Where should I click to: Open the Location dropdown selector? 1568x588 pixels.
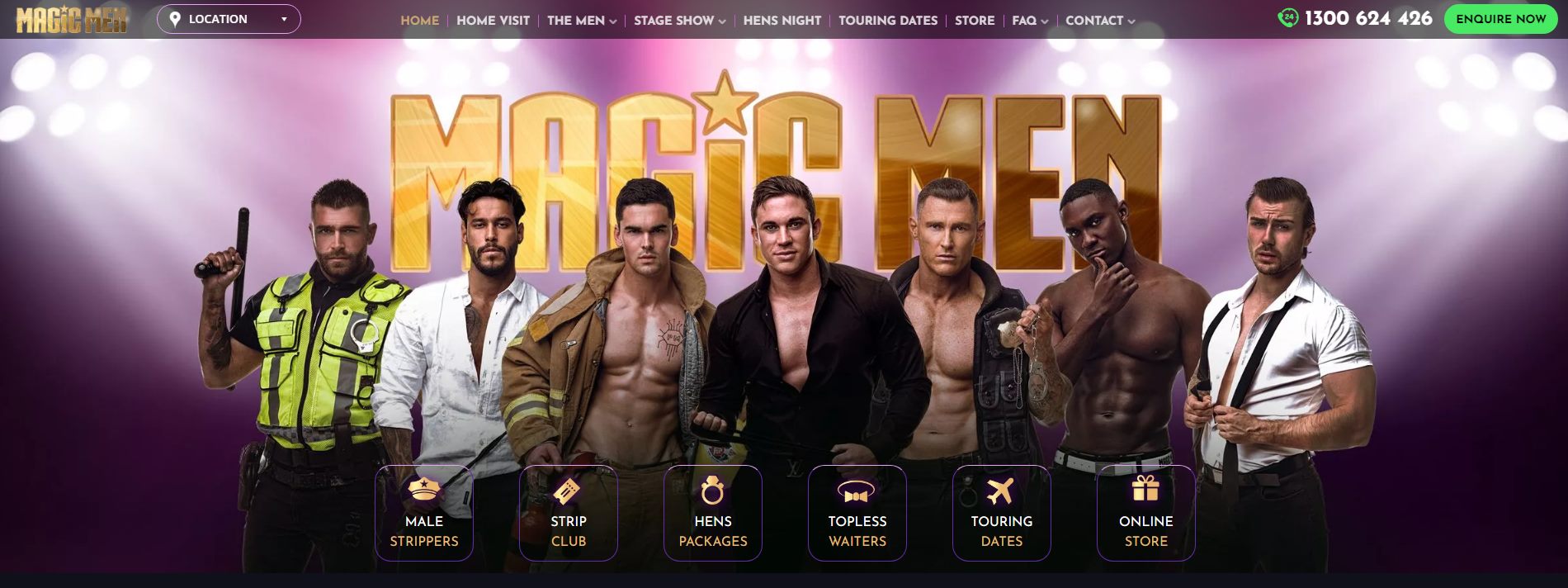coord(229,19)
